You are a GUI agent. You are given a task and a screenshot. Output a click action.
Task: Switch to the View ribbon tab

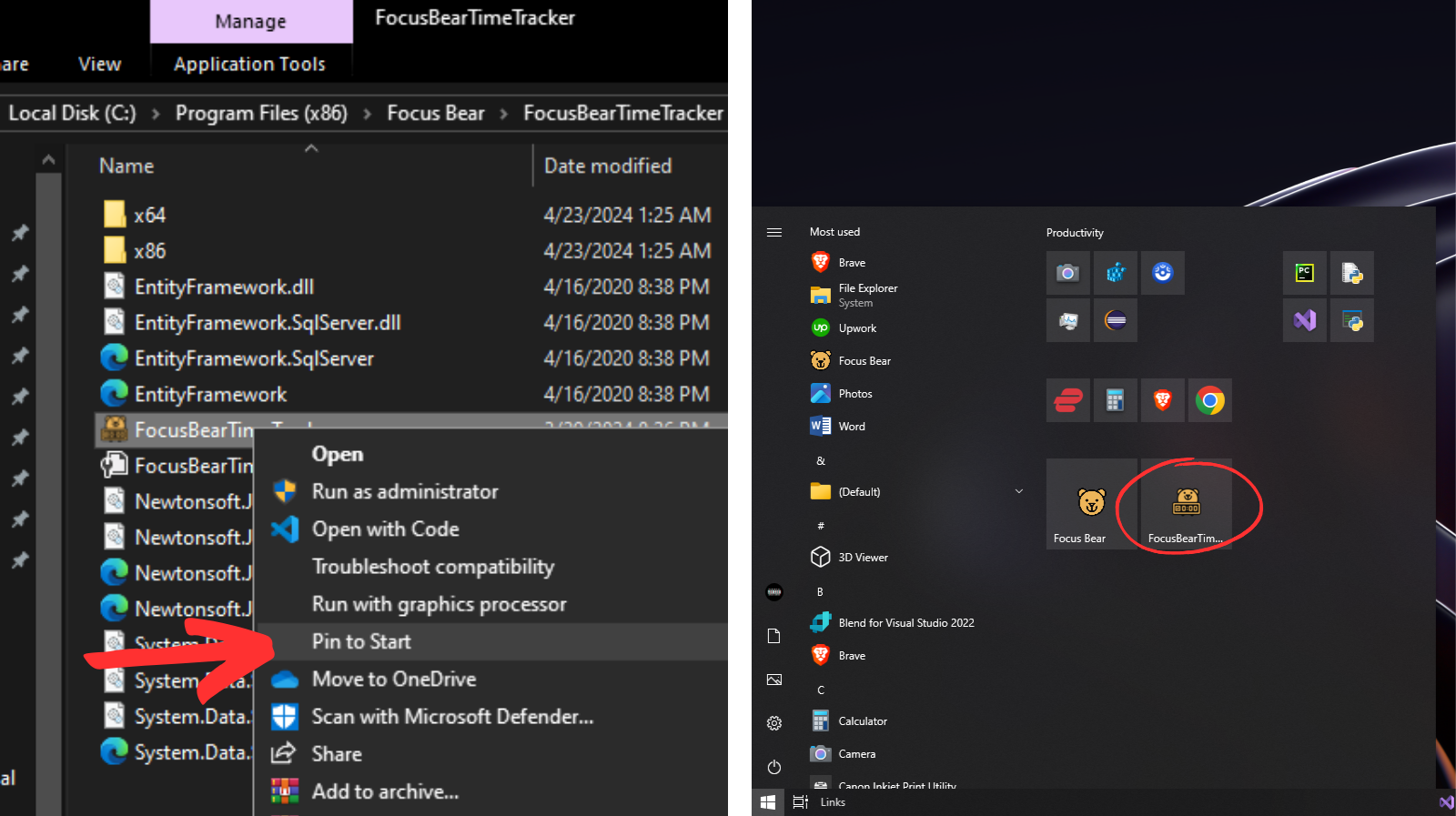(x=100, y=64)
